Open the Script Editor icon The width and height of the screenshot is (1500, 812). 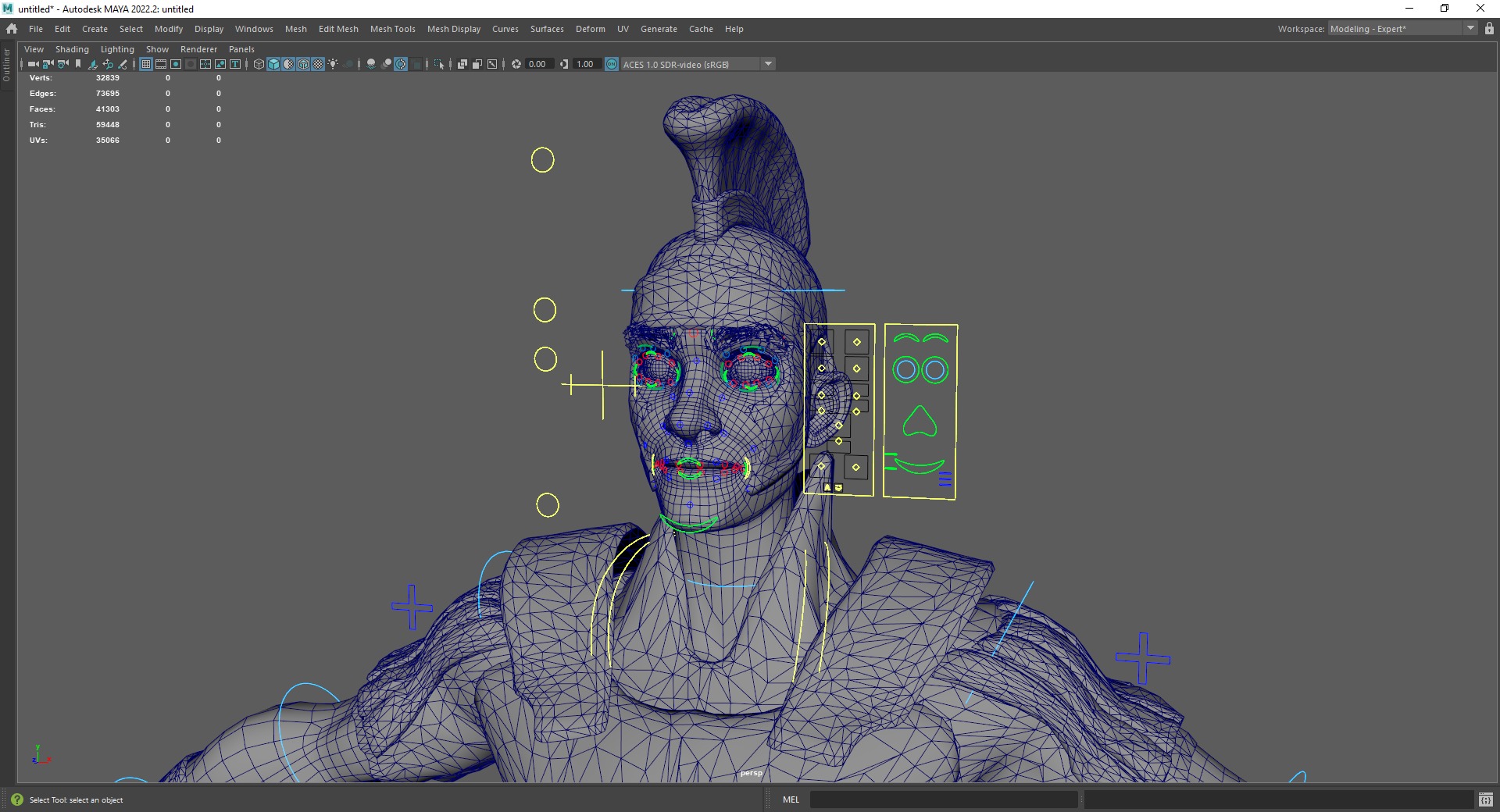click(1486, 800)
